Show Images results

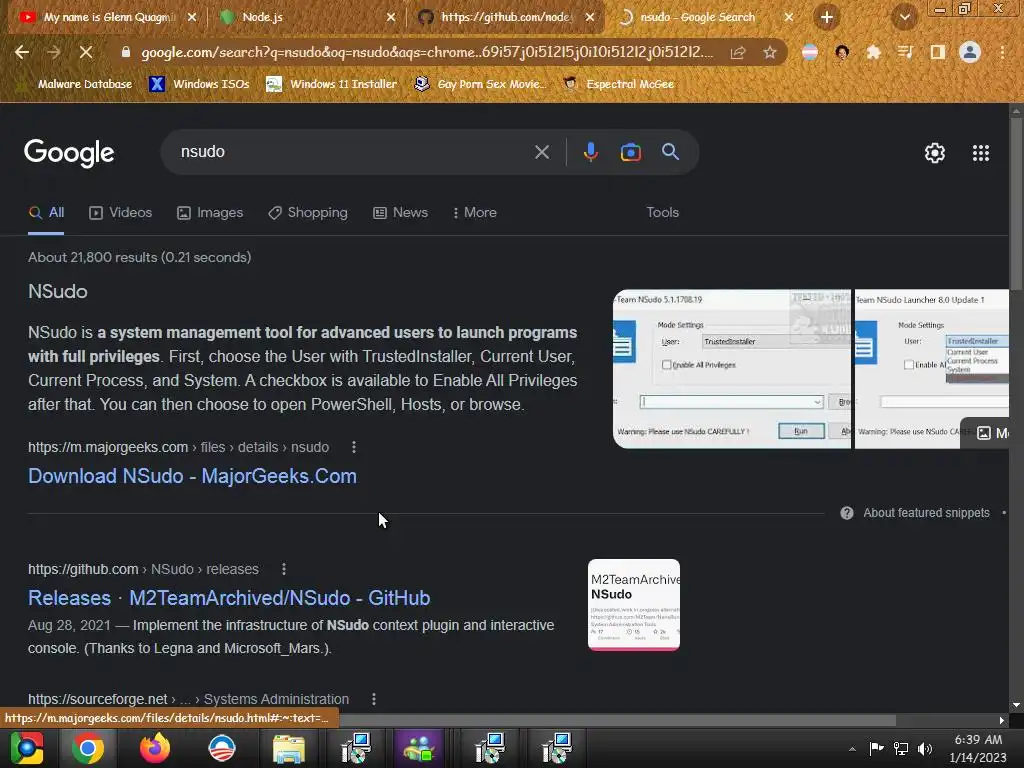210,213
